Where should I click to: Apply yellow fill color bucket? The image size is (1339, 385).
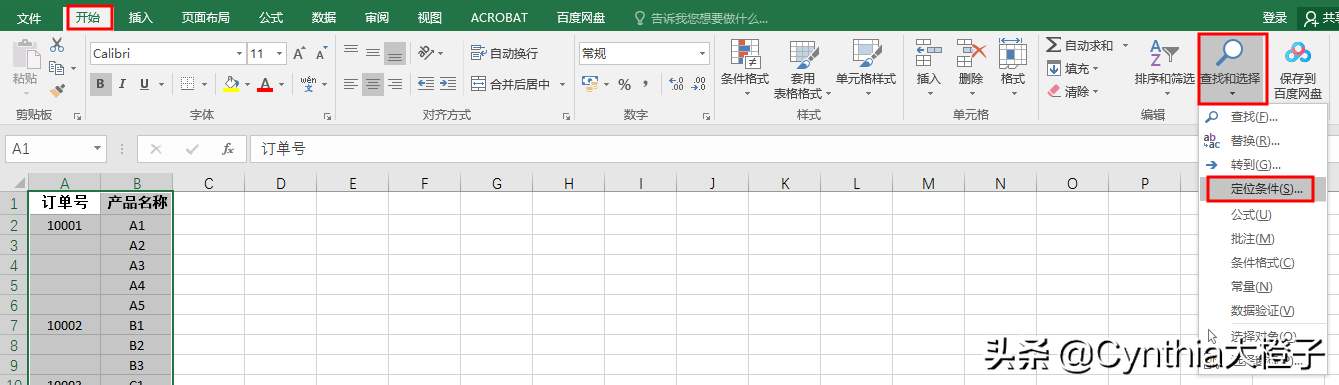tap(231, 84)
